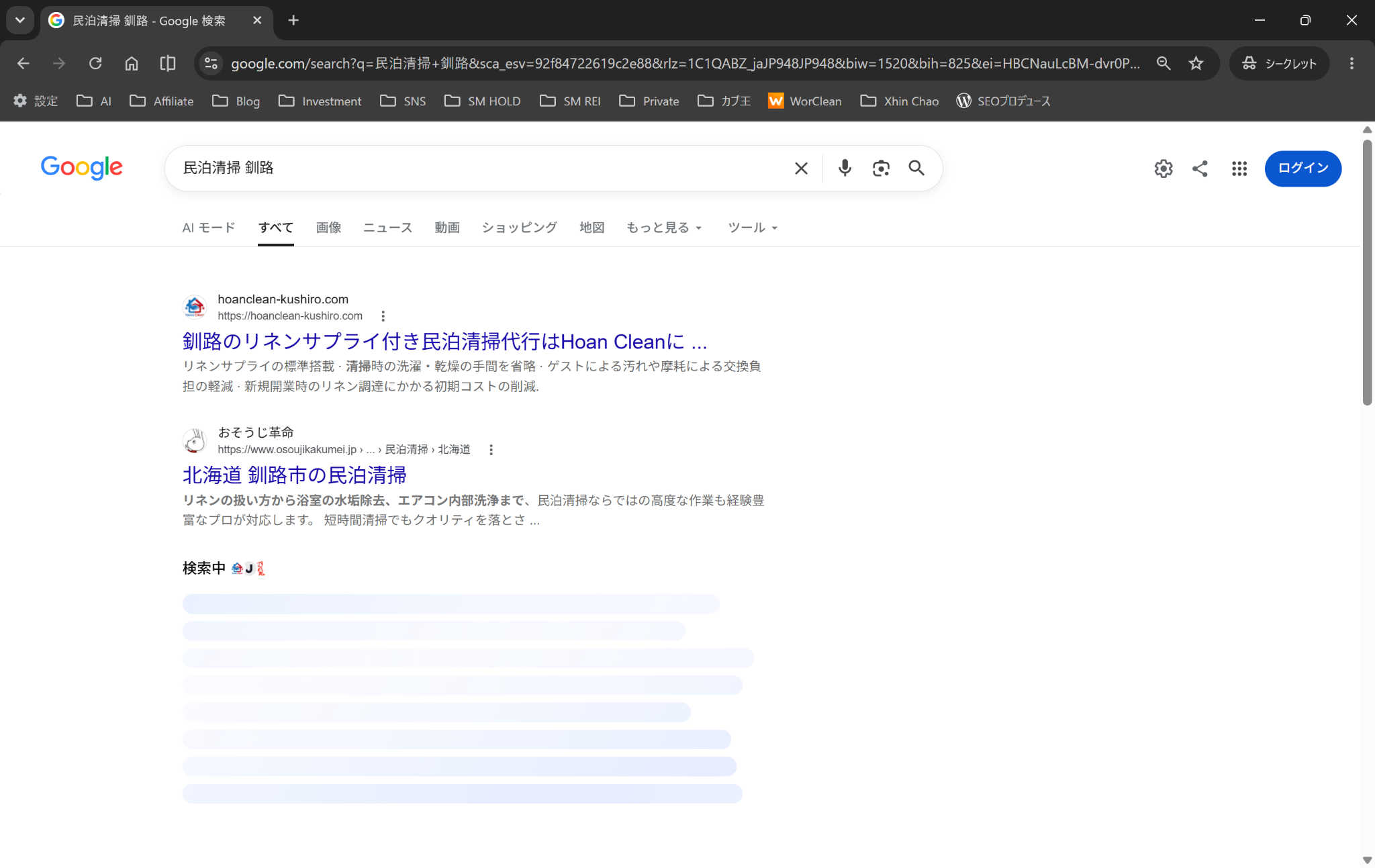
Task: Submit search with the magnifier button
Action: pyautogui.click(x=916, y=168)
